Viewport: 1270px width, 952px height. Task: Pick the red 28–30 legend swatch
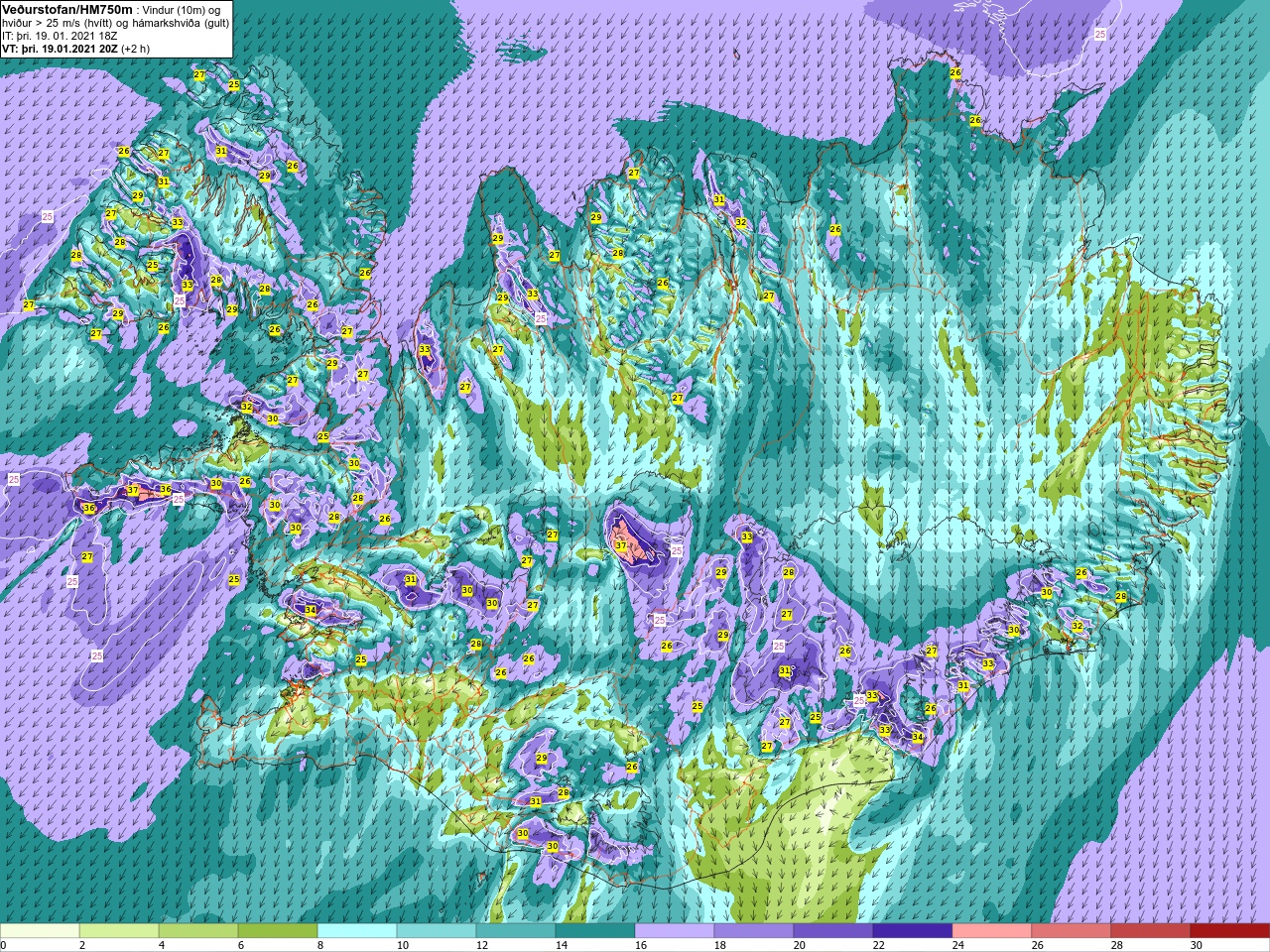tap(1151, 931)
